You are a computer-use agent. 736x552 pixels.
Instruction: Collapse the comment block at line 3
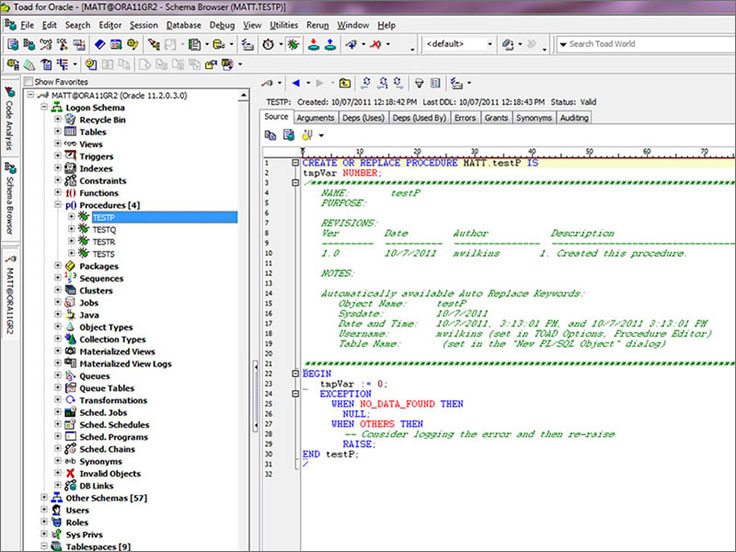[294, 181]
